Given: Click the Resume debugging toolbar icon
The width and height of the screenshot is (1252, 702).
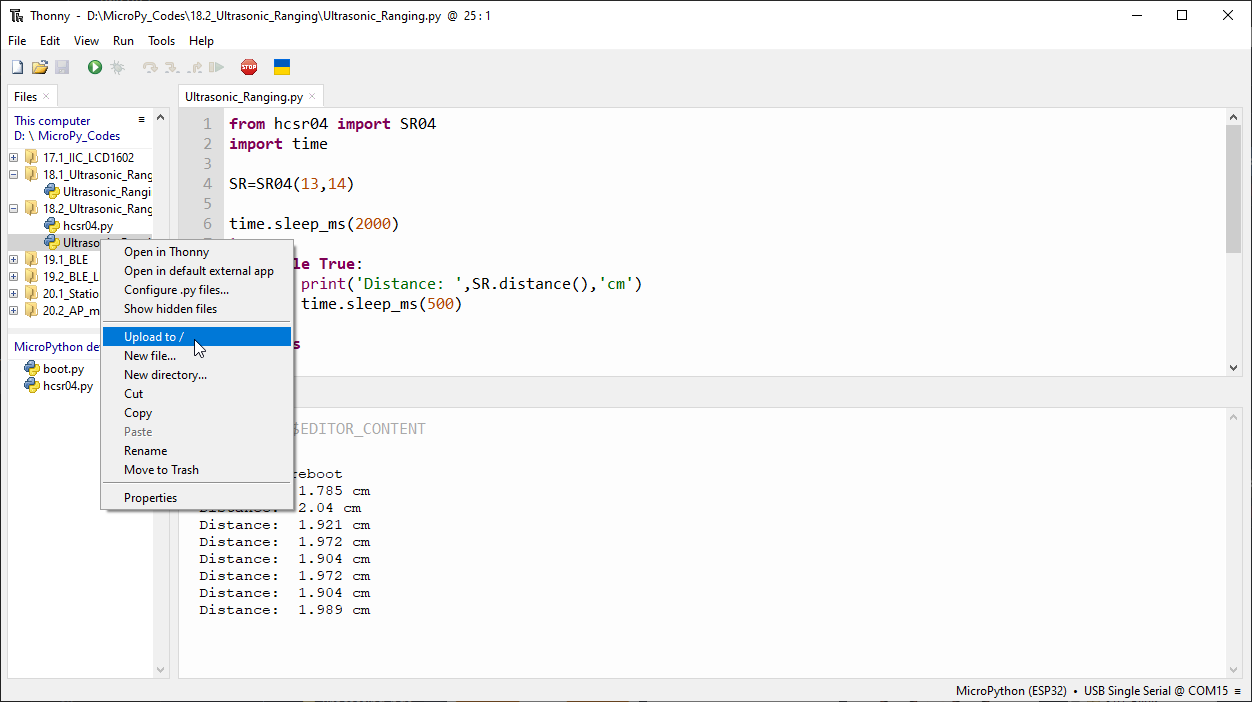Looking at the screenshot, I should tap(216, 67).
